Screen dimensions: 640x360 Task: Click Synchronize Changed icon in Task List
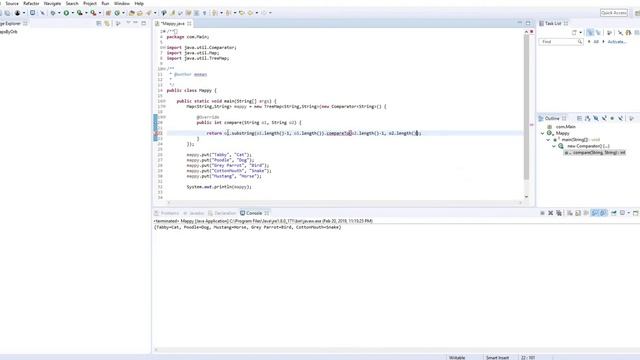pyautogui.click(x=628, y=33)
